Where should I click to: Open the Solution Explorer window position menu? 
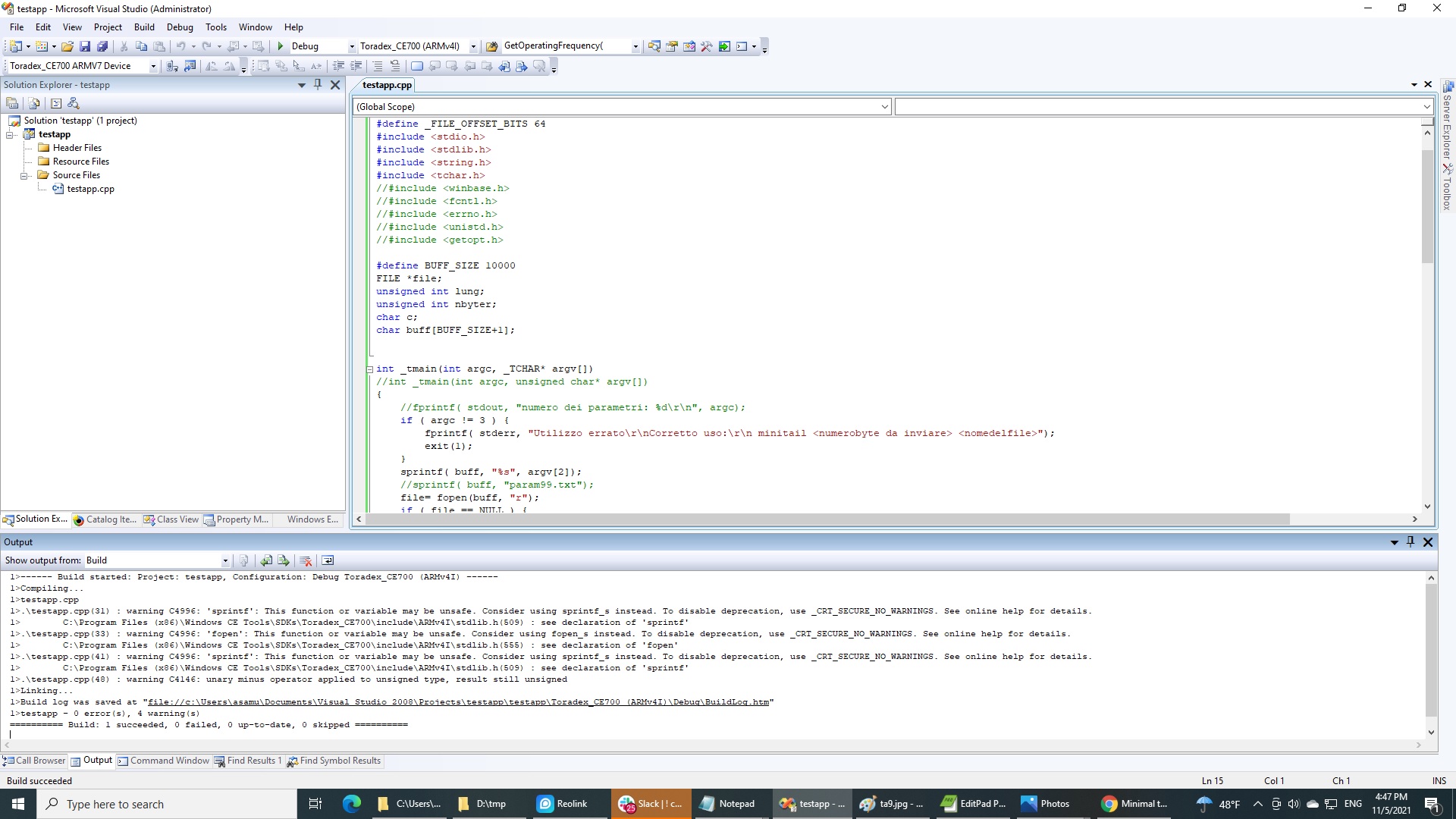301,85
